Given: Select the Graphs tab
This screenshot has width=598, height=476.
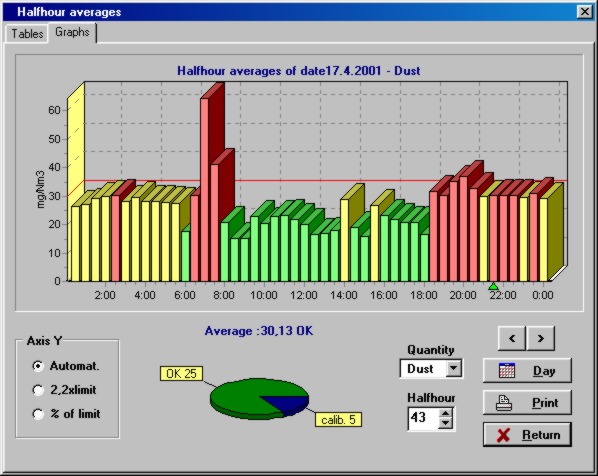Looking at the screenshot, I should pos(72,32).
